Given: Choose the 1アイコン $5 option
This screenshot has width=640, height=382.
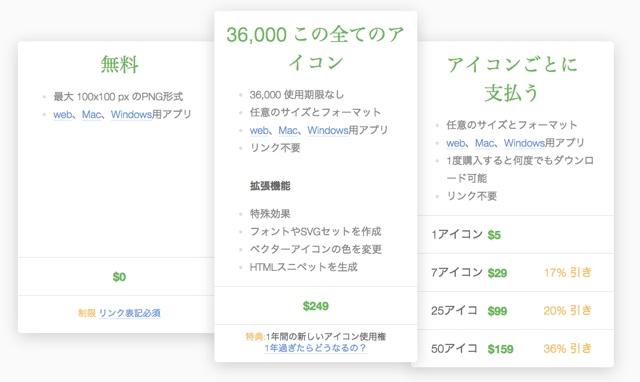Looking at the screenshot, I should tap(516, 235).
